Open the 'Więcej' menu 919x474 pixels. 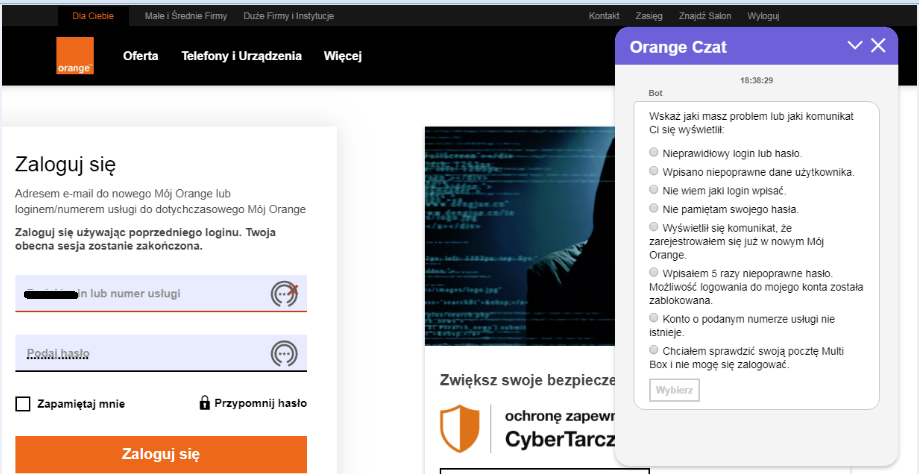pyautogui.click(x=343, y=56)
